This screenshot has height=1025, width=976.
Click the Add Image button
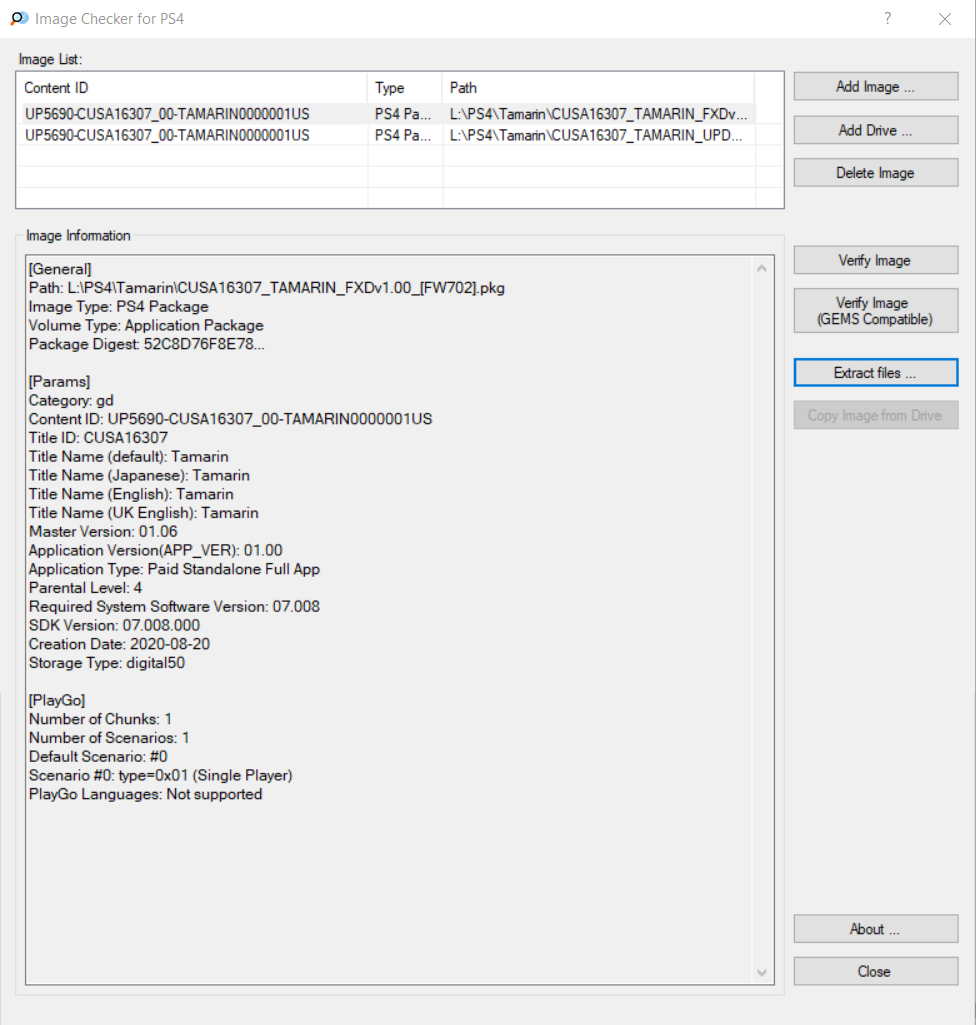(x=875, y=86)
